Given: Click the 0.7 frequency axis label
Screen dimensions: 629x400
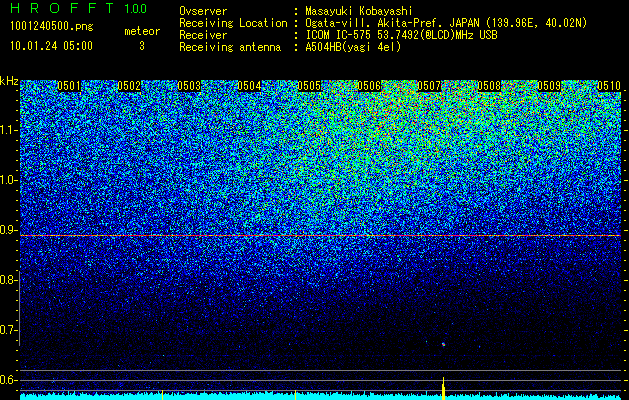Looking at the screenshot, I should [8, 330].
